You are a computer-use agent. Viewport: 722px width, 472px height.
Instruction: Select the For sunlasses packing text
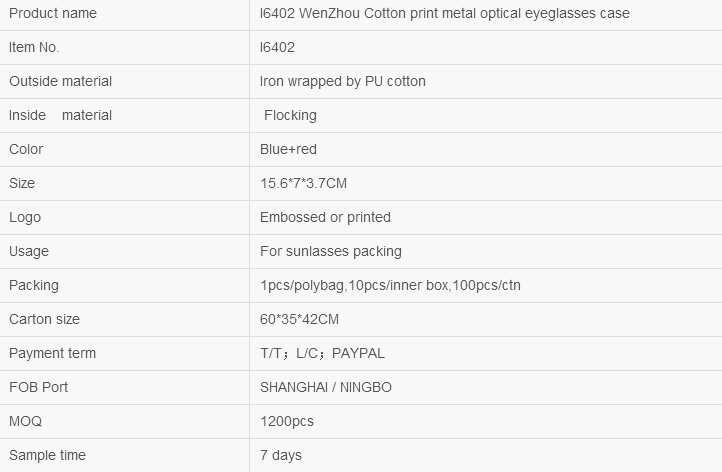331,251
